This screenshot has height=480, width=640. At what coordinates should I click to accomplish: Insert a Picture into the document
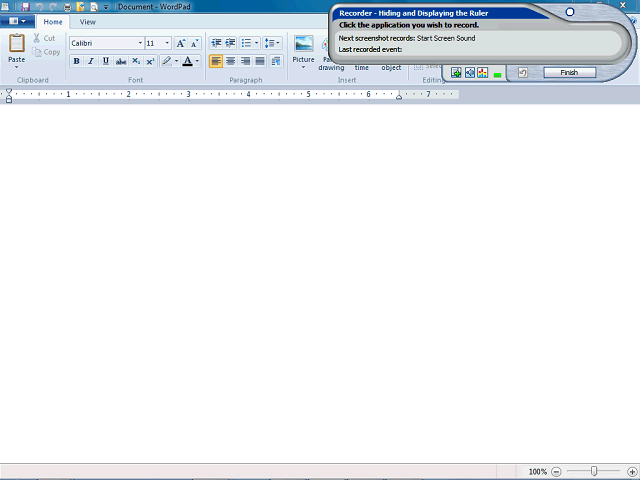click(304, 44)
